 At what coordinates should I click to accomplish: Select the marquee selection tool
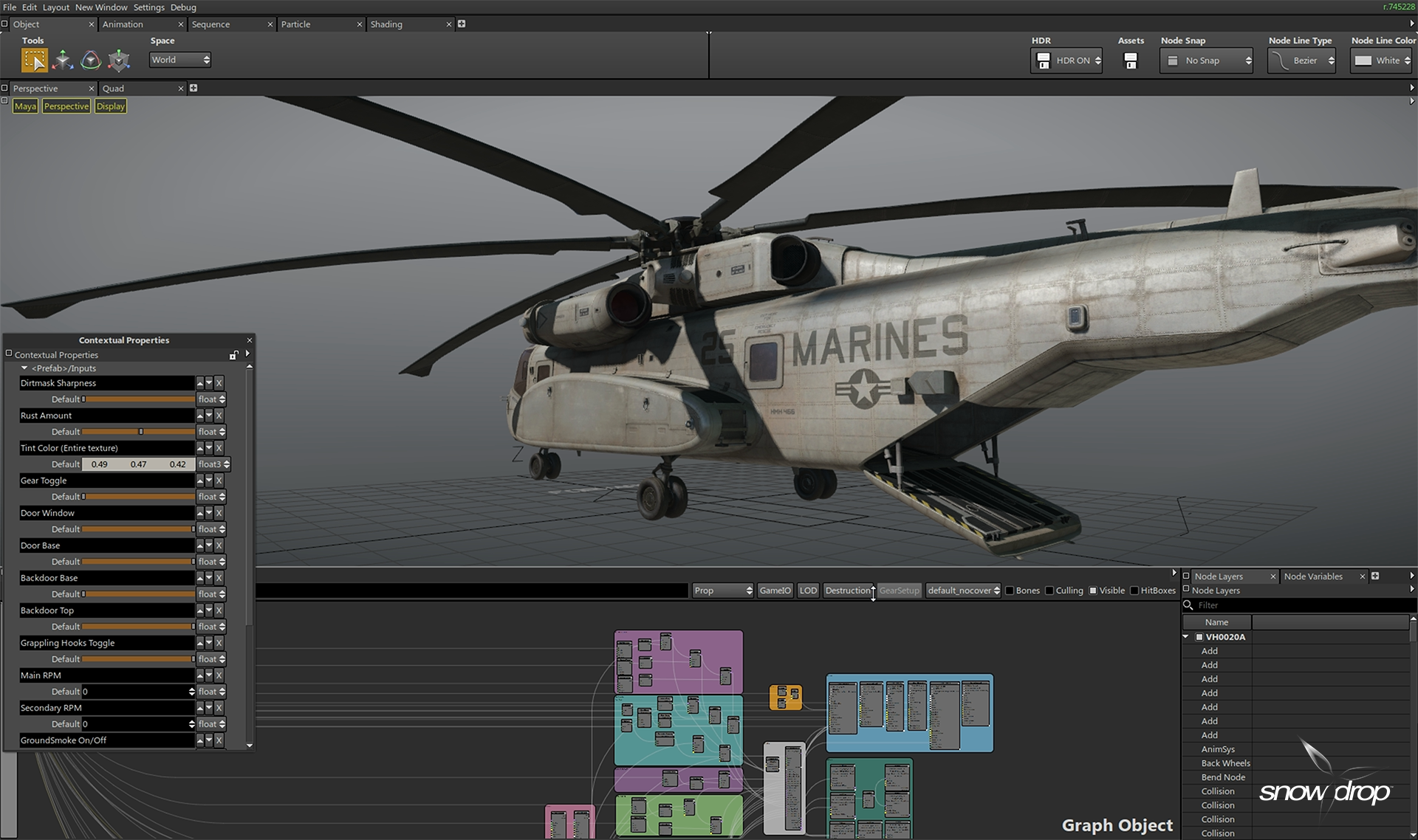tap(34, 61)
